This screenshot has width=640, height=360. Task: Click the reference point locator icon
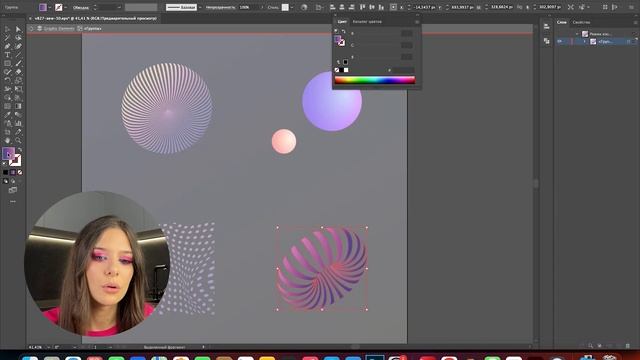pos(393,7)
